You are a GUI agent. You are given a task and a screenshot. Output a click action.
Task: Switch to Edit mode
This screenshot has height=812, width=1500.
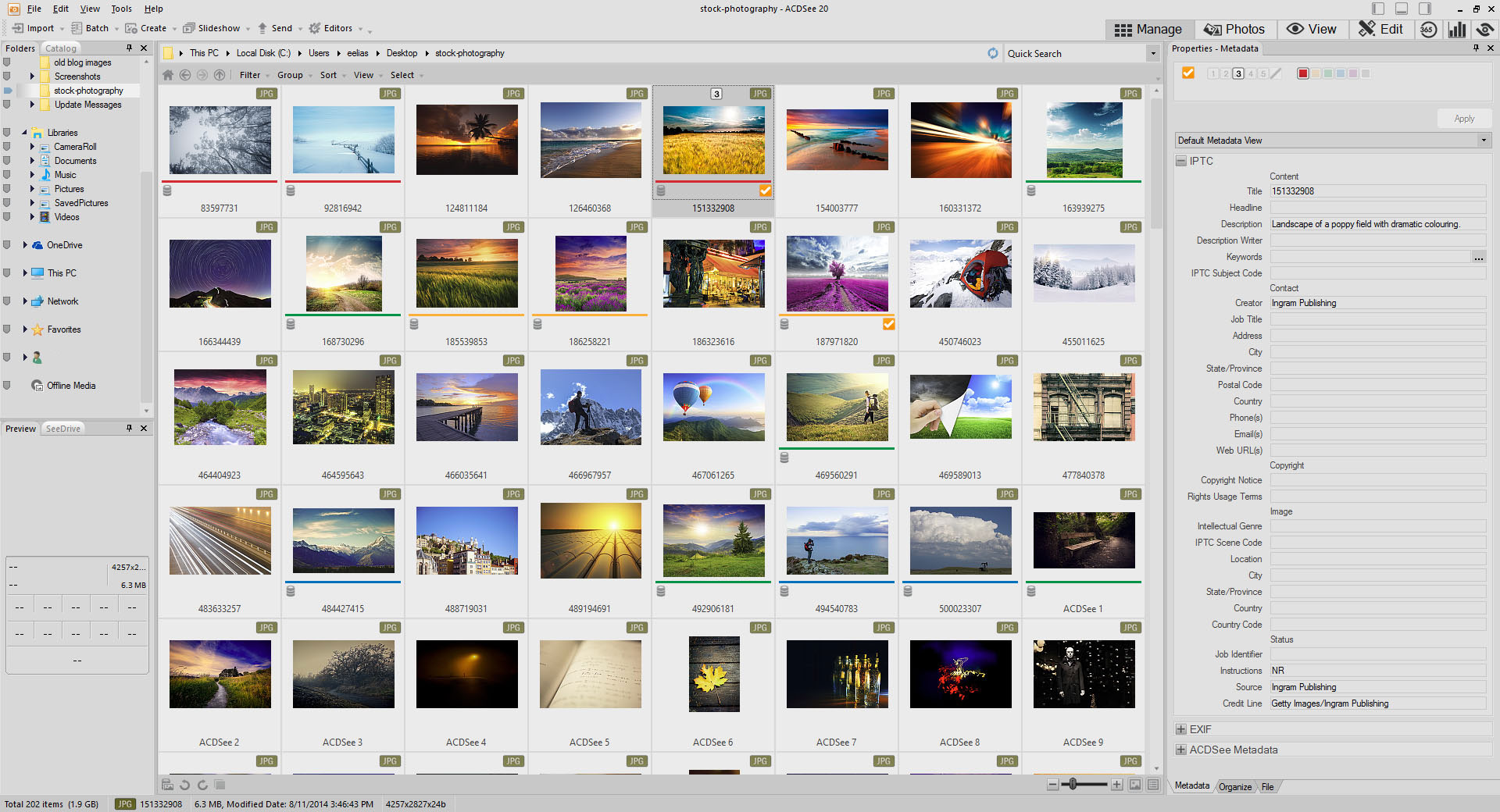[1381, 30]
